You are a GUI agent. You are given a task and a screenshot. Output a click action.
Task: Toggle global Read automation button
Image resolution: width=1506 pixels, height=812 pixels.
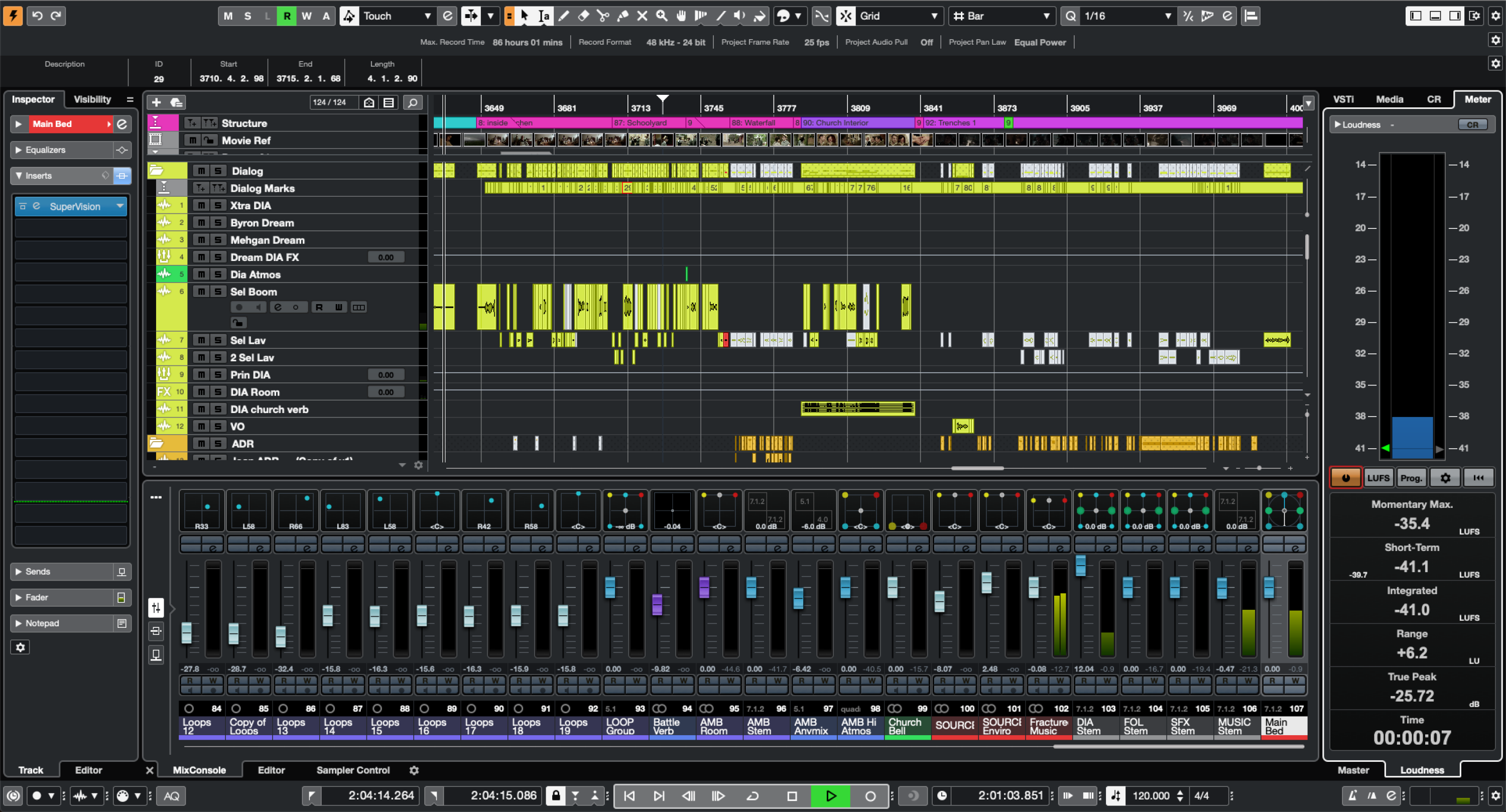pyautogui.click(x=287, y=16)
